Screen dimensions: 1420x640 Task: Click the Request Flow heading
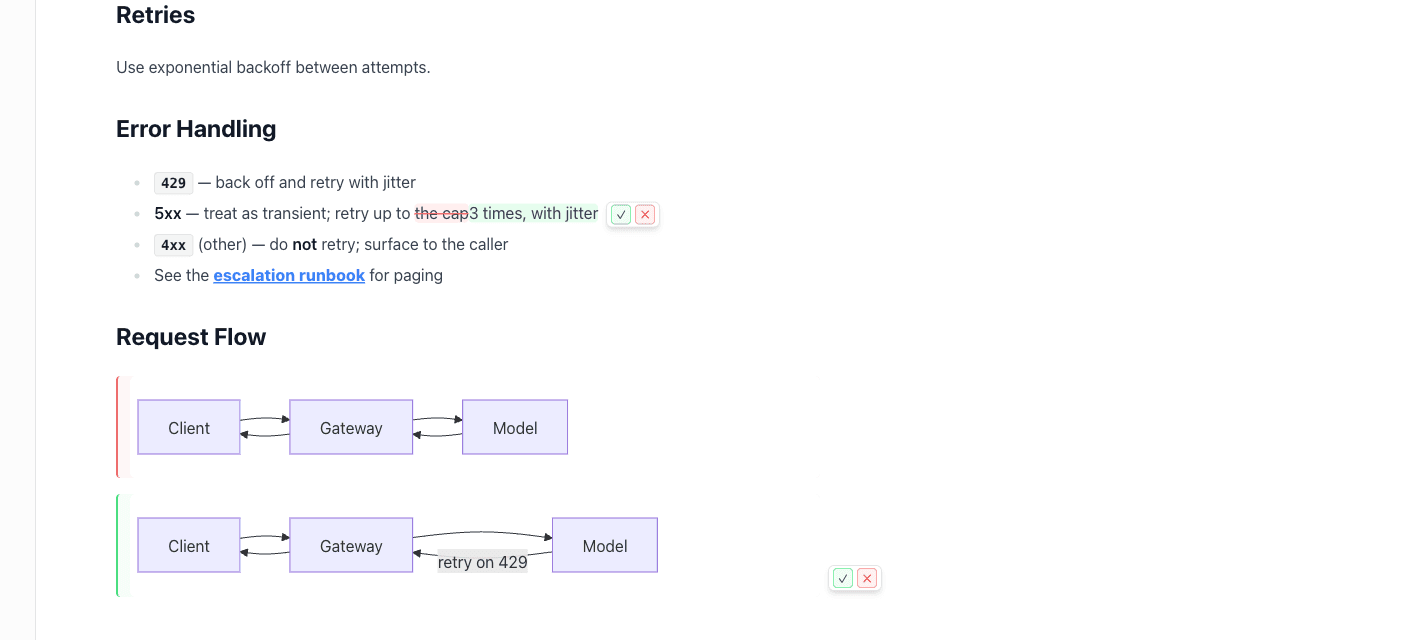coord(191,337)
